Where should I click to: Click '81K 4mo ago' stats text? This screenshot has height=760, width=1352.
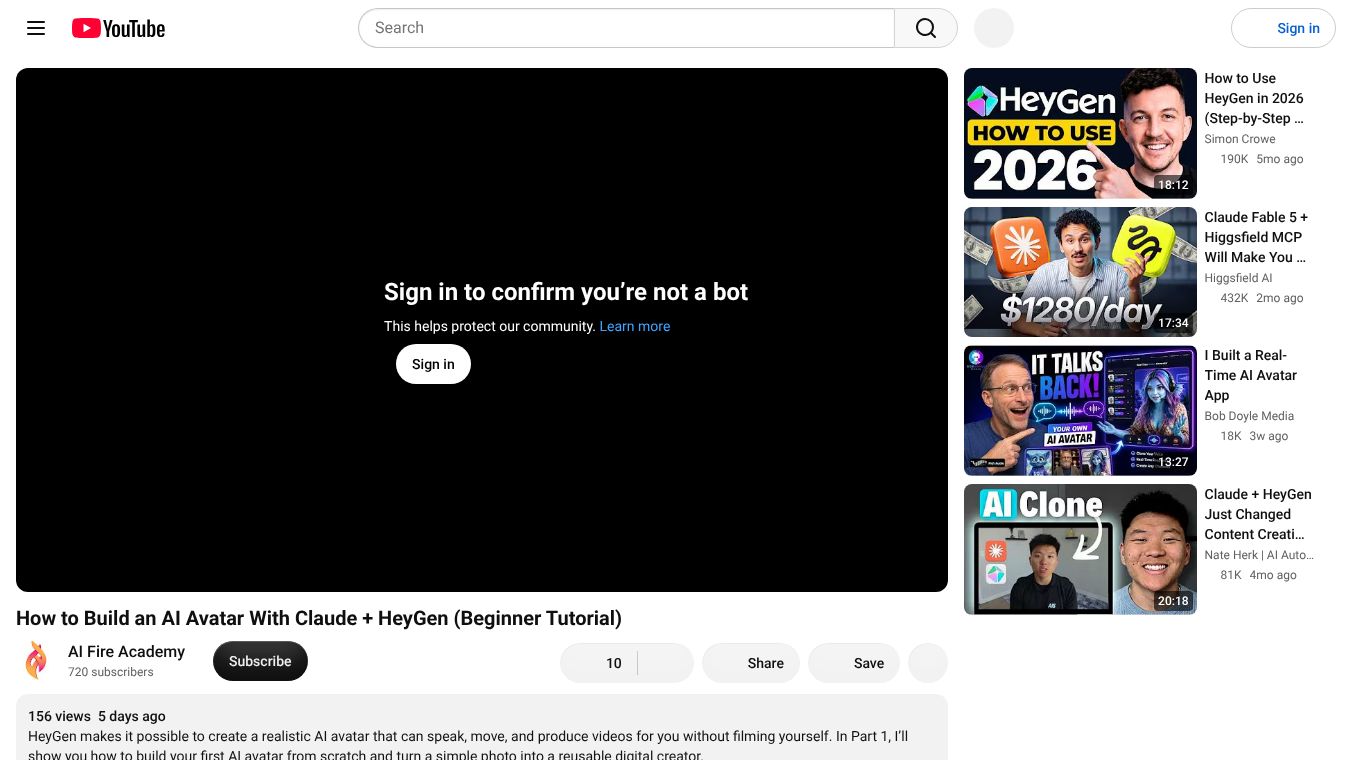pos(1258,575)
